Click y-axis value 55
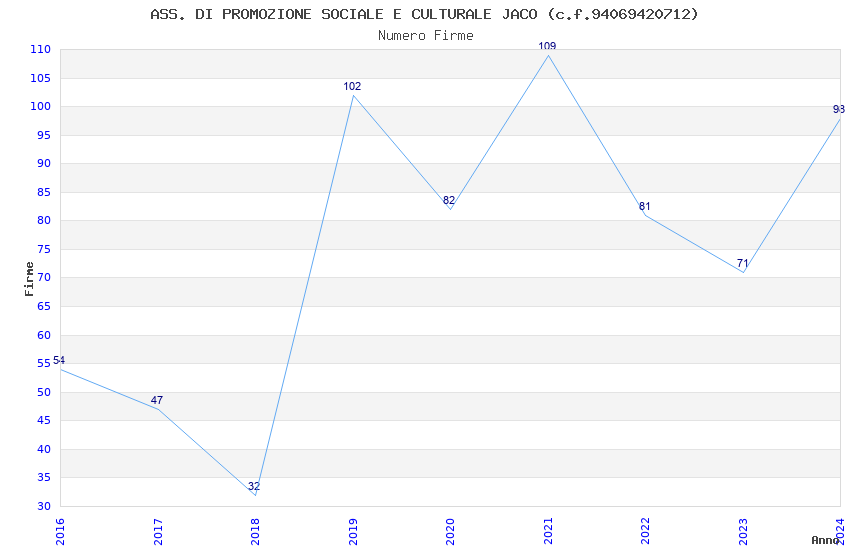The image size is (850, 550). (x=43, y=364)
